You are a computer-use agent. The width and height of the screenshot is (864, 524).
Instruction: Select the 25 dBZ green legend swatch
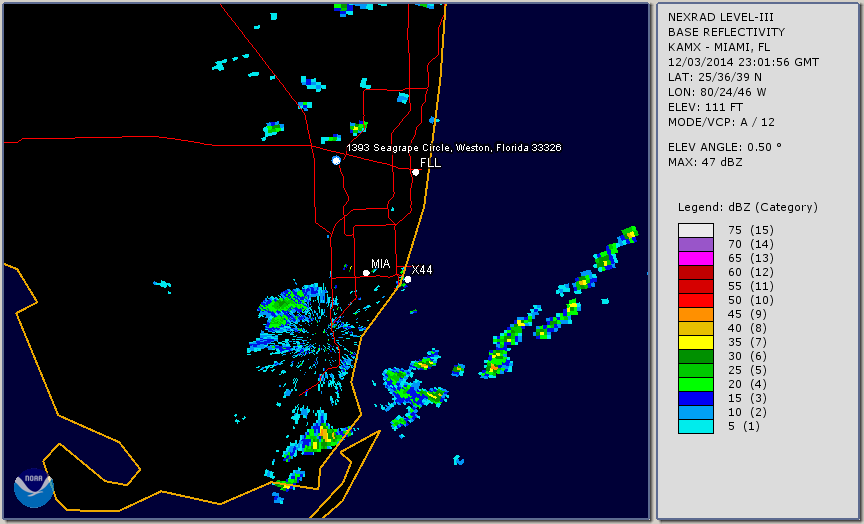tap(696, 370)
